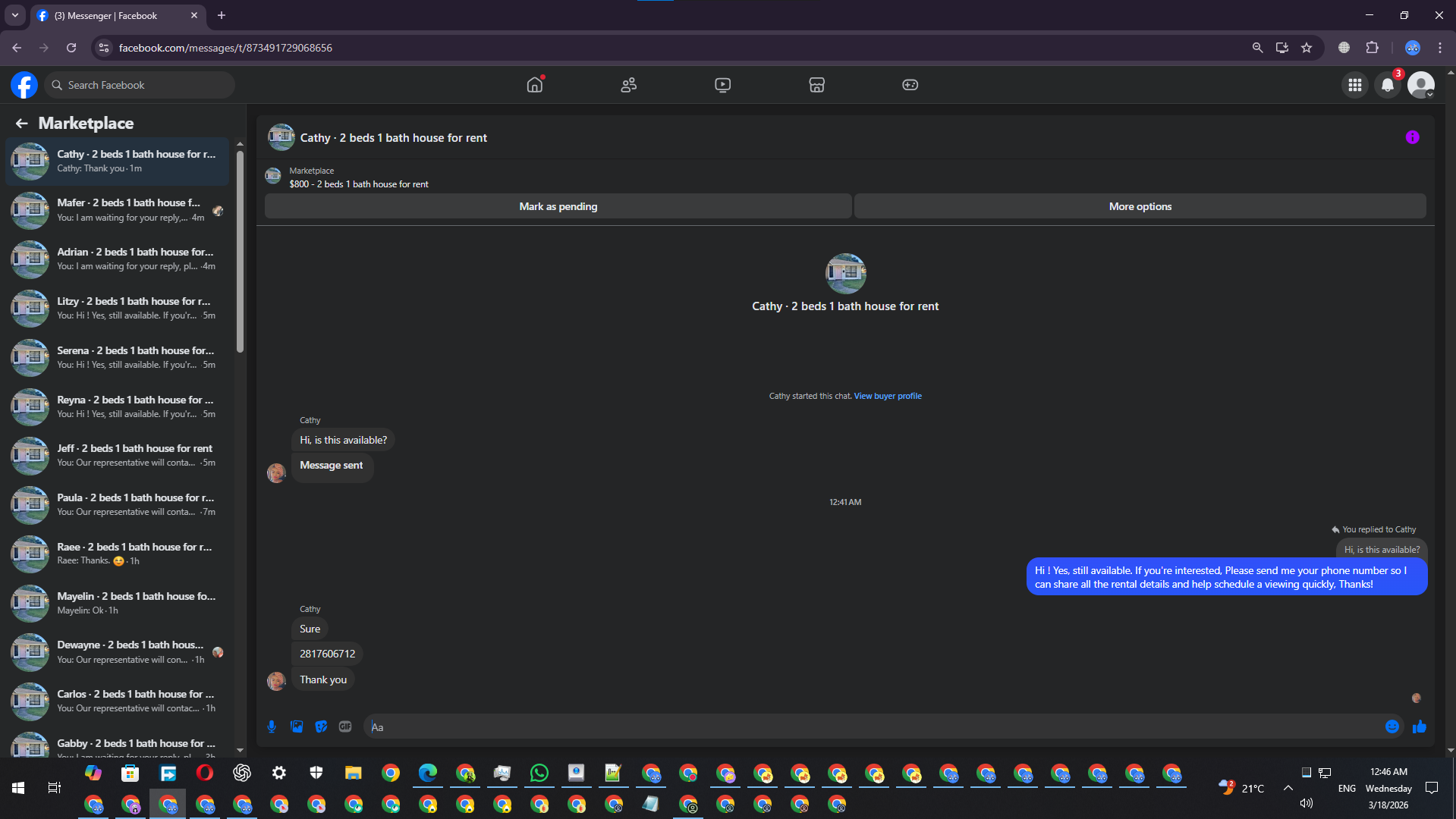Go to the Home feed icon
This screenshot has width=1456, height=819.
535,85
